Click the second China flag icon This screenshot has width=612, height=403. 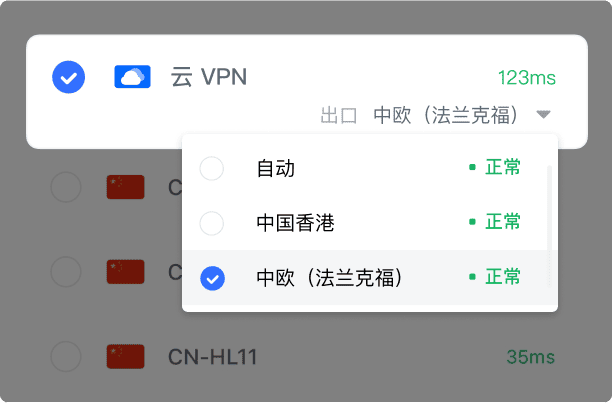(x=126, y=272)
